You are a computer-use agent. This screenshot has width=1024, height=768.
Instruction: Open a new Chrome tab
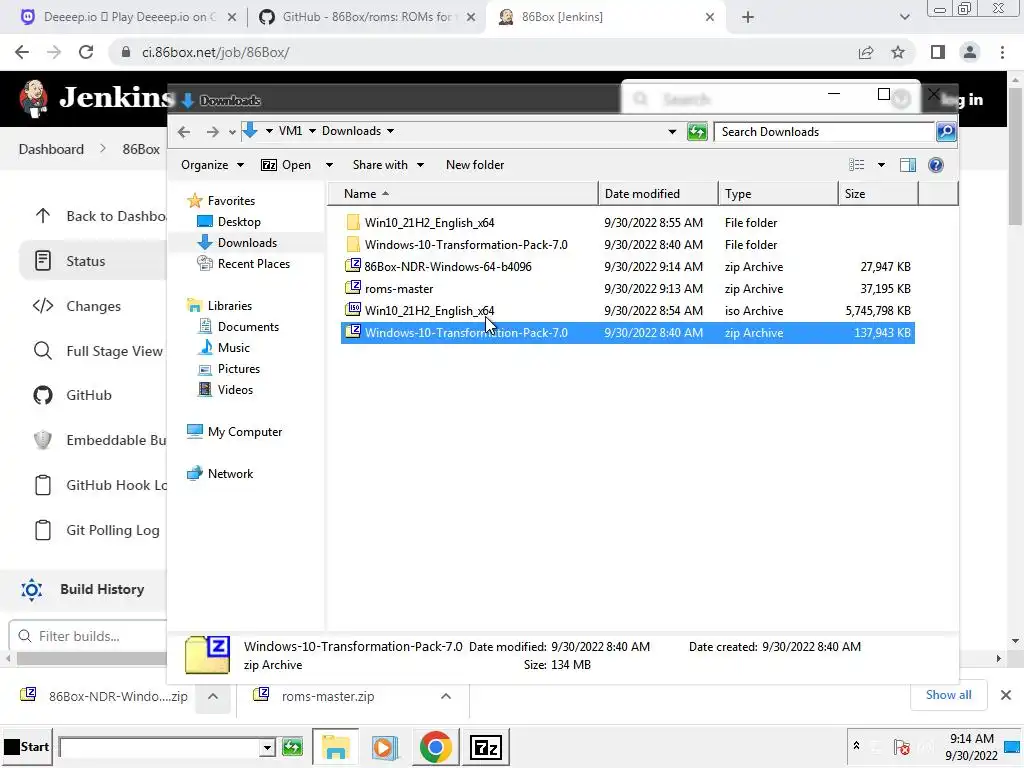click(748, 17)
